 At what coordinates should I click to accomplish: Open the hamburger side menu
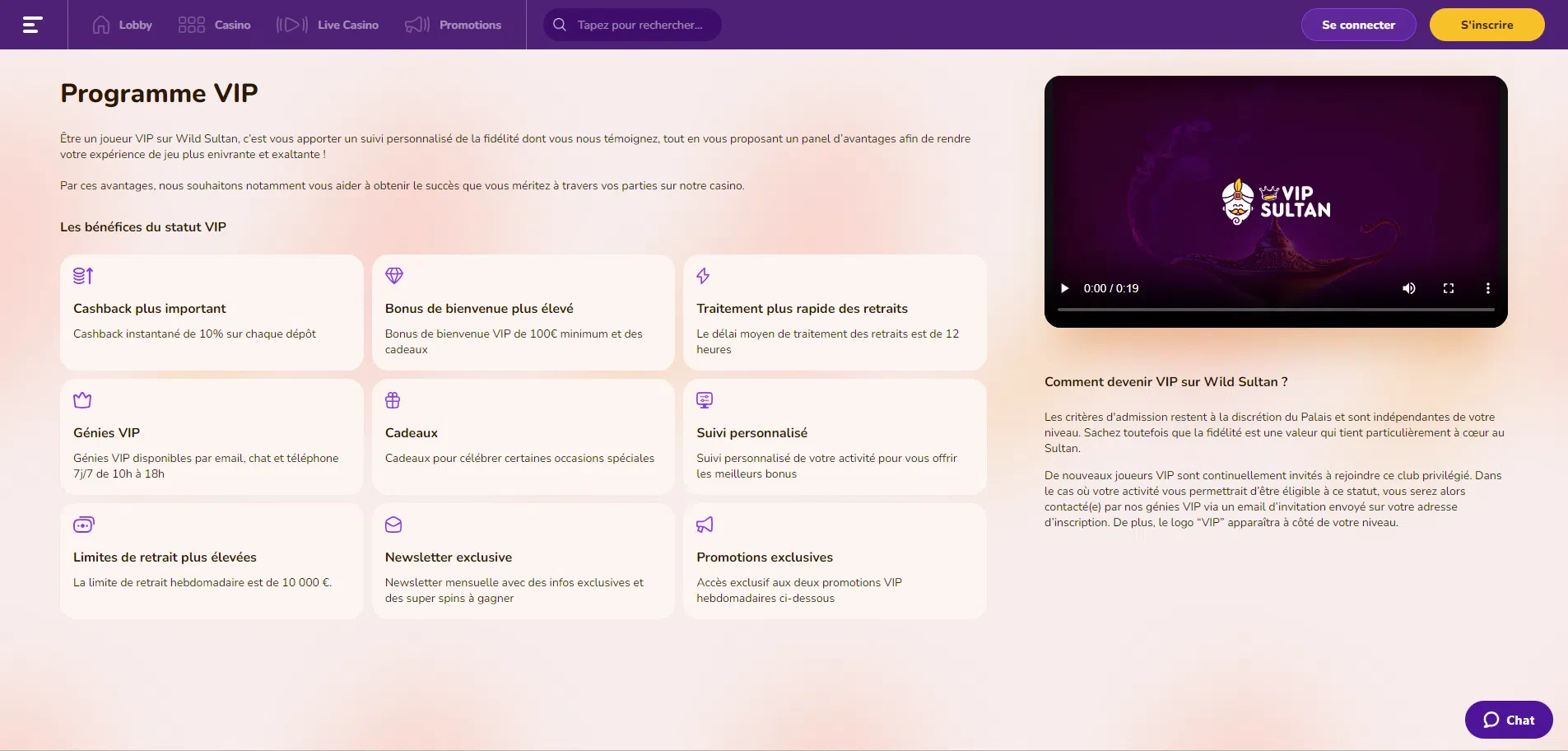(x=32, y=25)
